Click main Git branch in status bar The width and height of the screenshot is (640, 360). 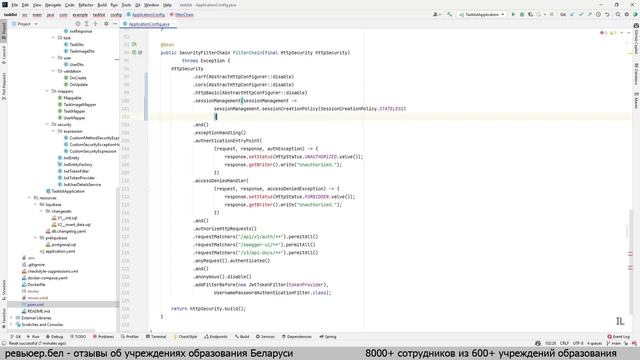click(613, 343)
